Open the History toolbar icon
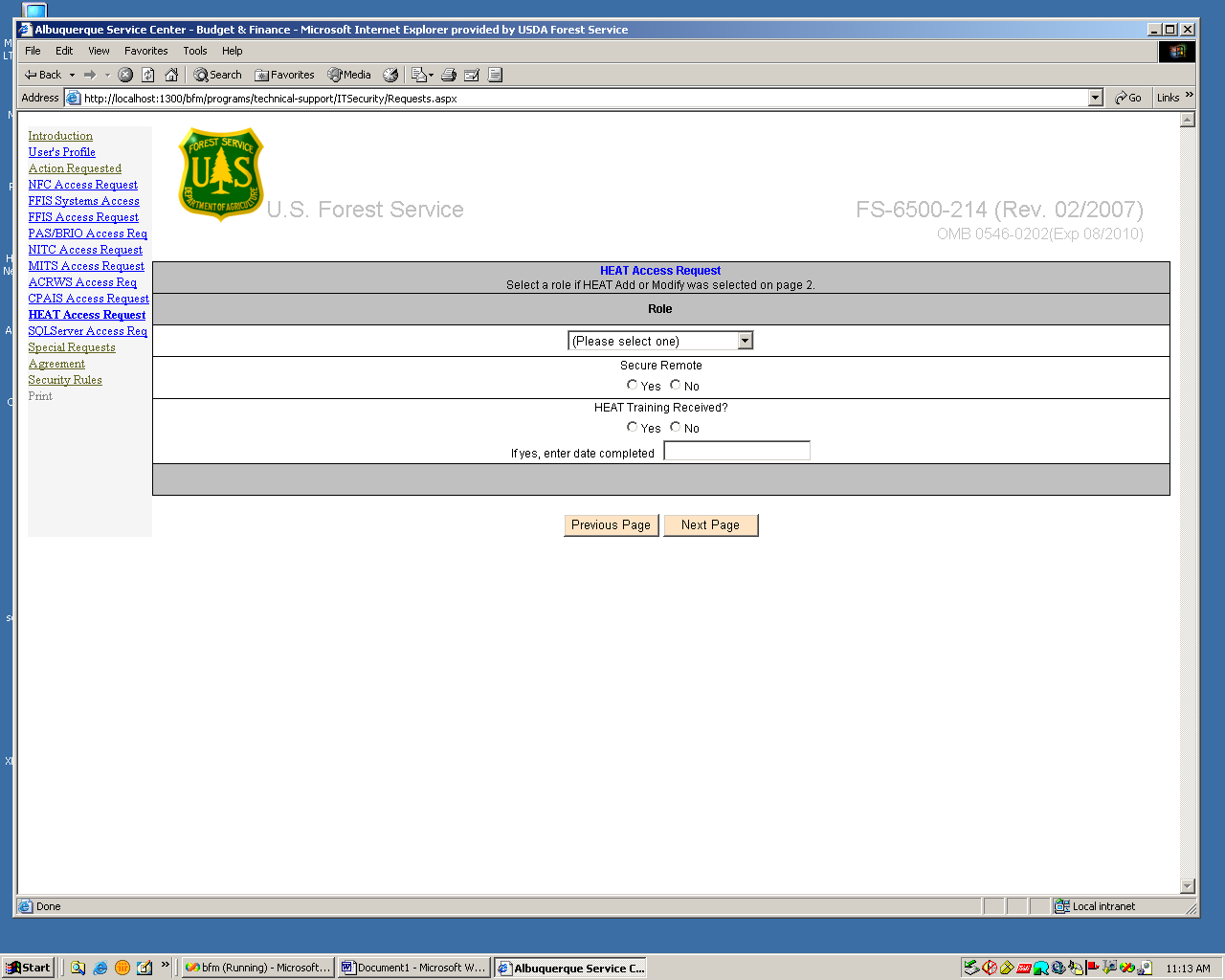 (x=390, y=75)
